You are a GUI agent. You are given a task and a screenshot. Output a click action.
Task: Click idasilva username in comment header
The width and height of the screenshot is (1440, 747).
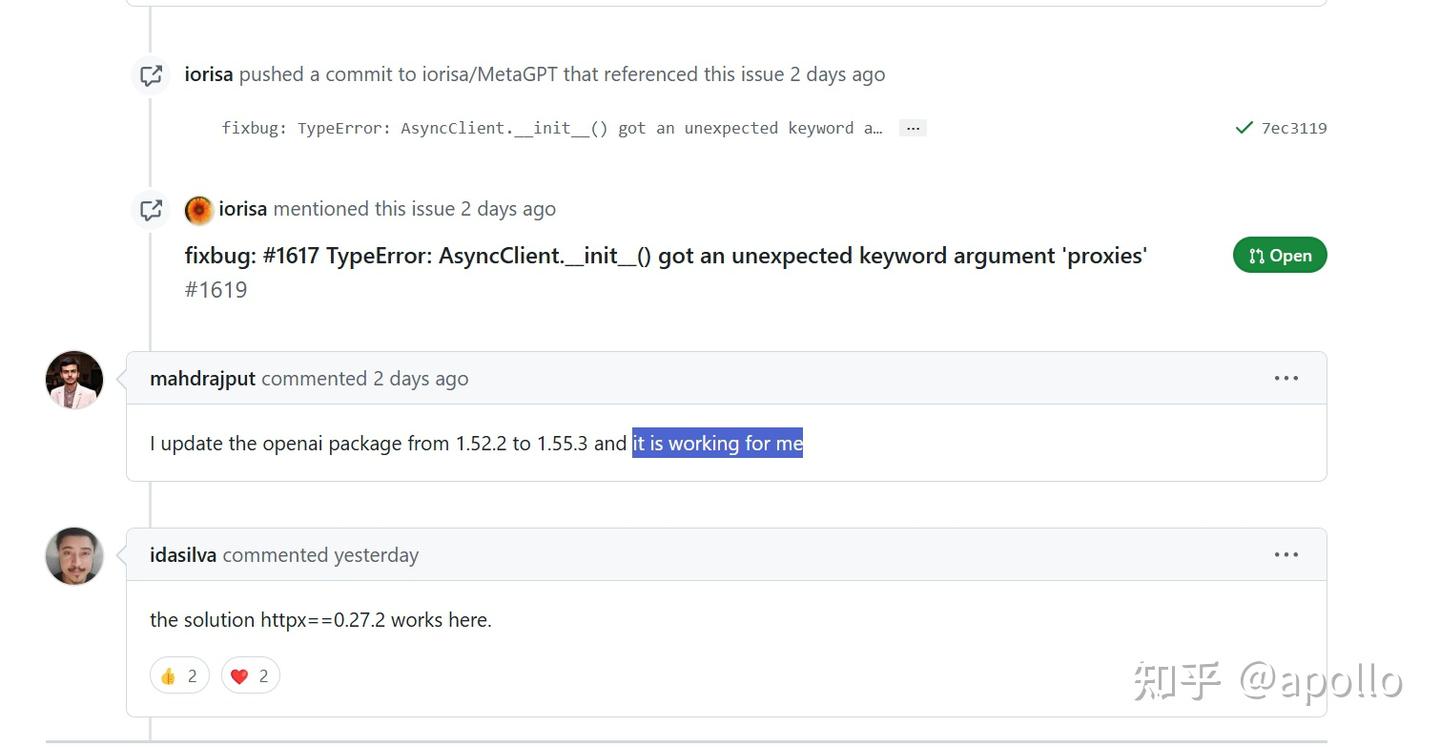(x=183, y=555)
